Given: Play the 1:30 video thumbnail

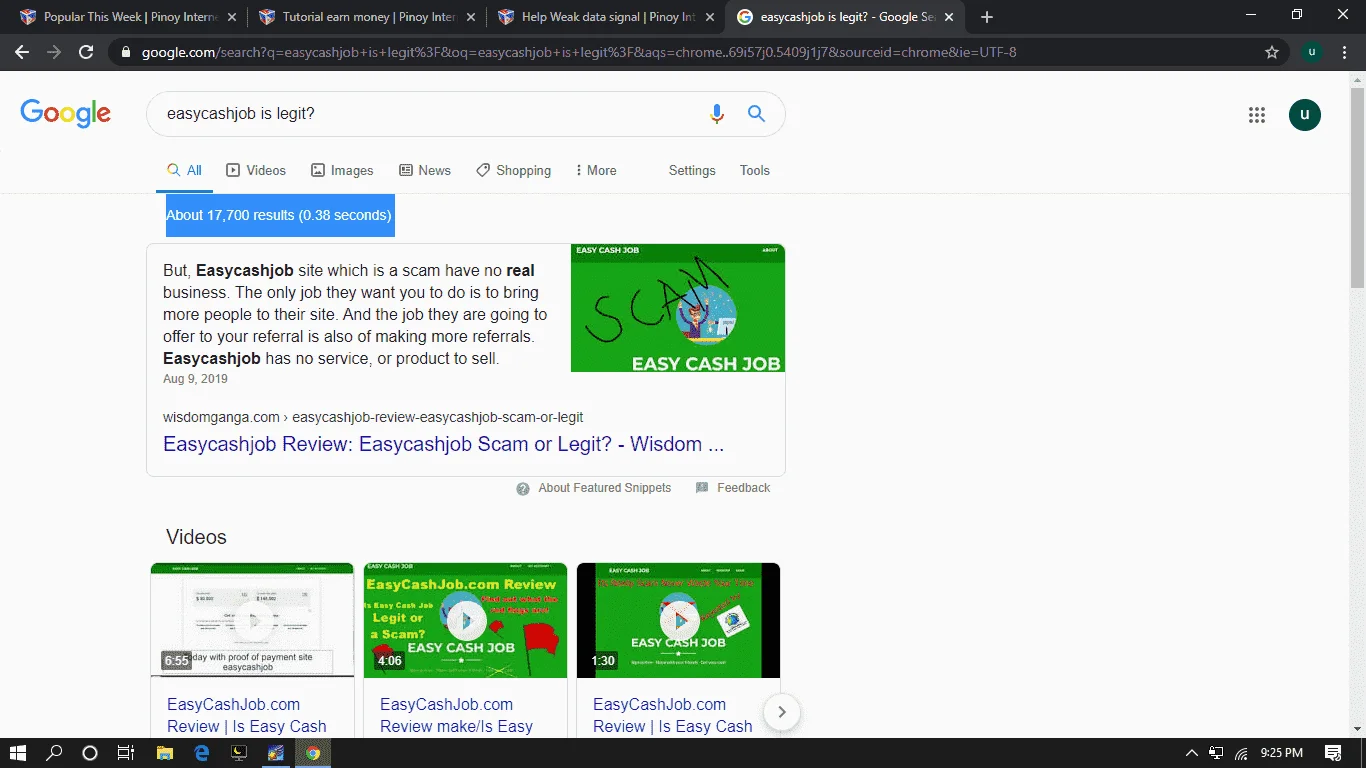Looking at the screenshot, I should pos(678,620).
